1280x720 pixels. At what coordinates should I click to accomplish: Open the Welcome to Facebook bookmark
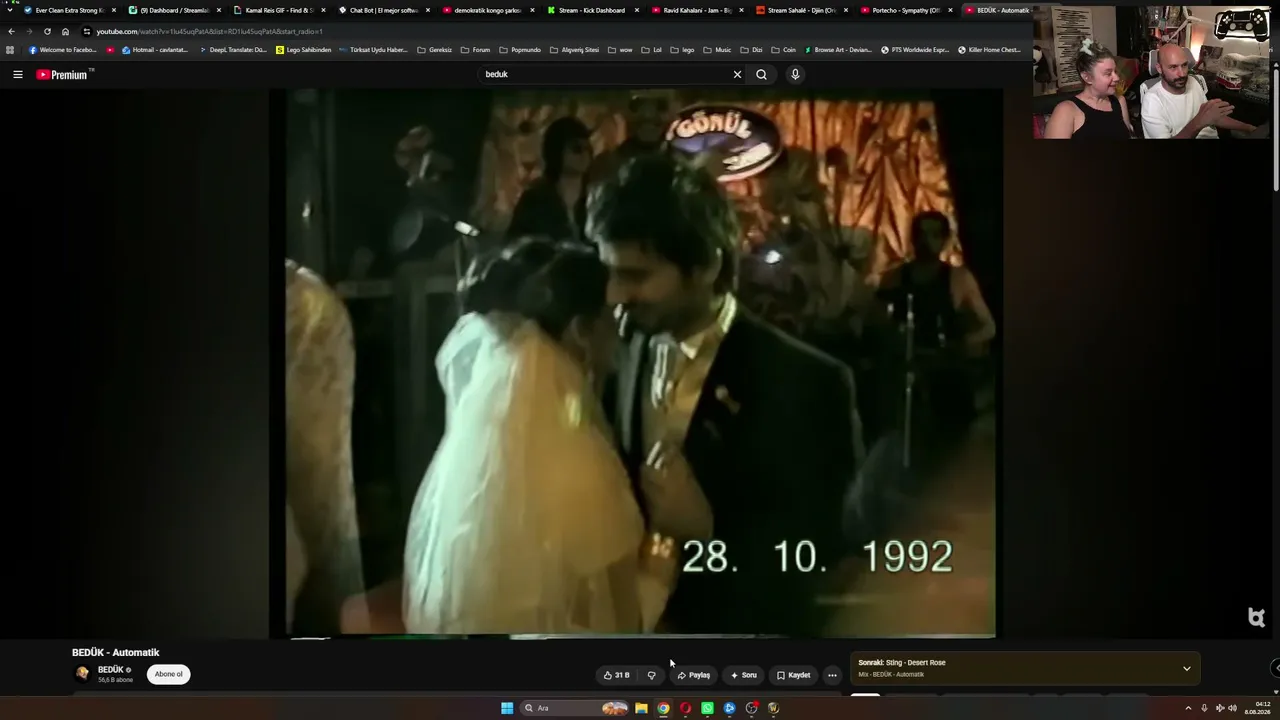click(63, 50)
